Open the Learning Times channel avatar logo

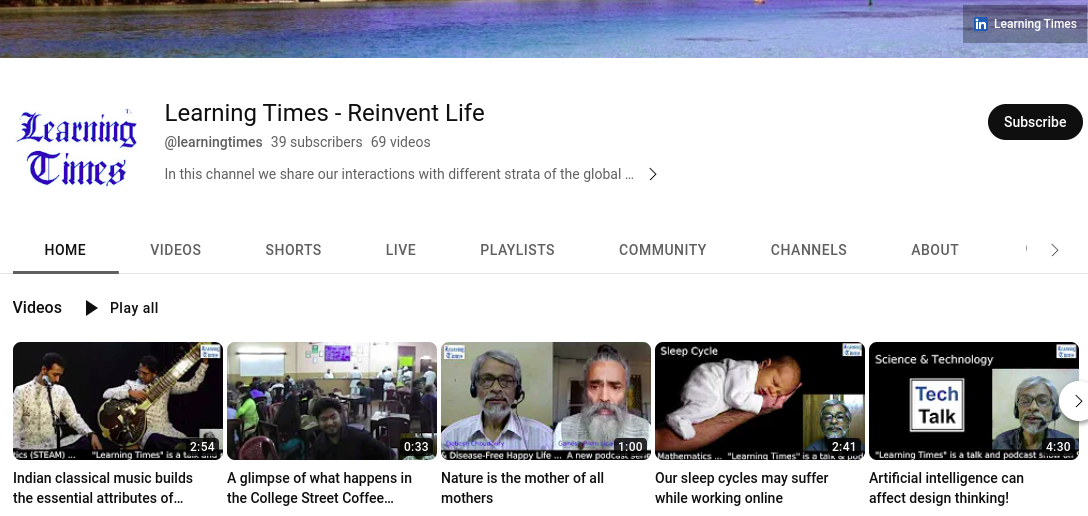76,148
